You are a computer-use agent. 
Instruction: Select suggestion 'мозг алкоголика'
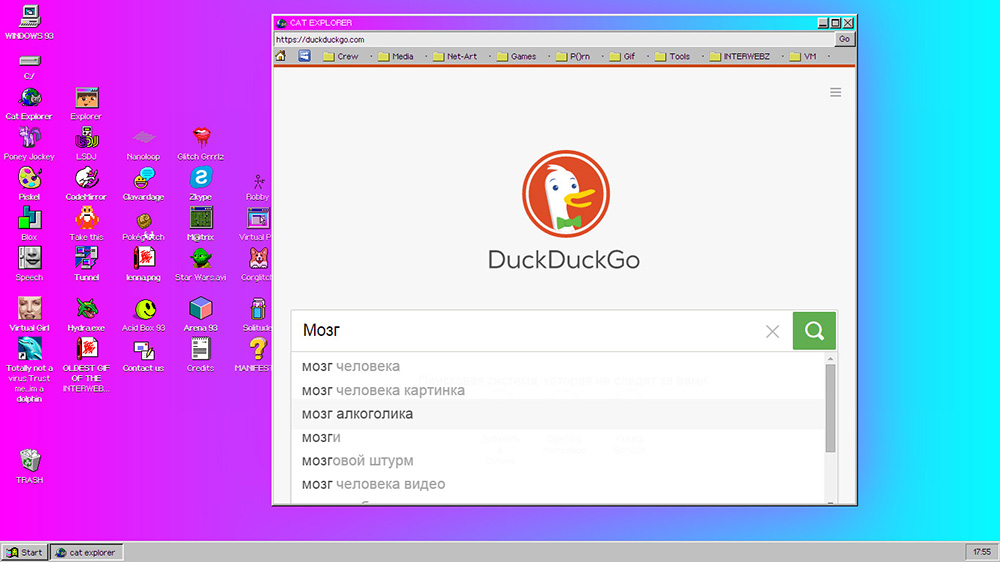click(558, 413)
